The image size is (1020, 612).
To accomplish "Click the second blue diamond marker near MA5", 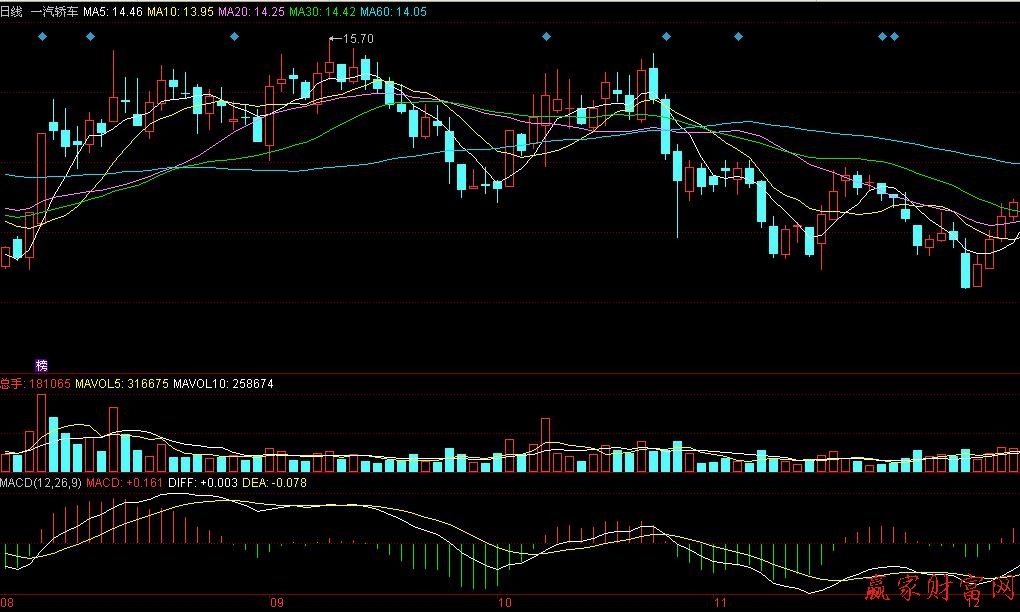I will tap(90, 37).
